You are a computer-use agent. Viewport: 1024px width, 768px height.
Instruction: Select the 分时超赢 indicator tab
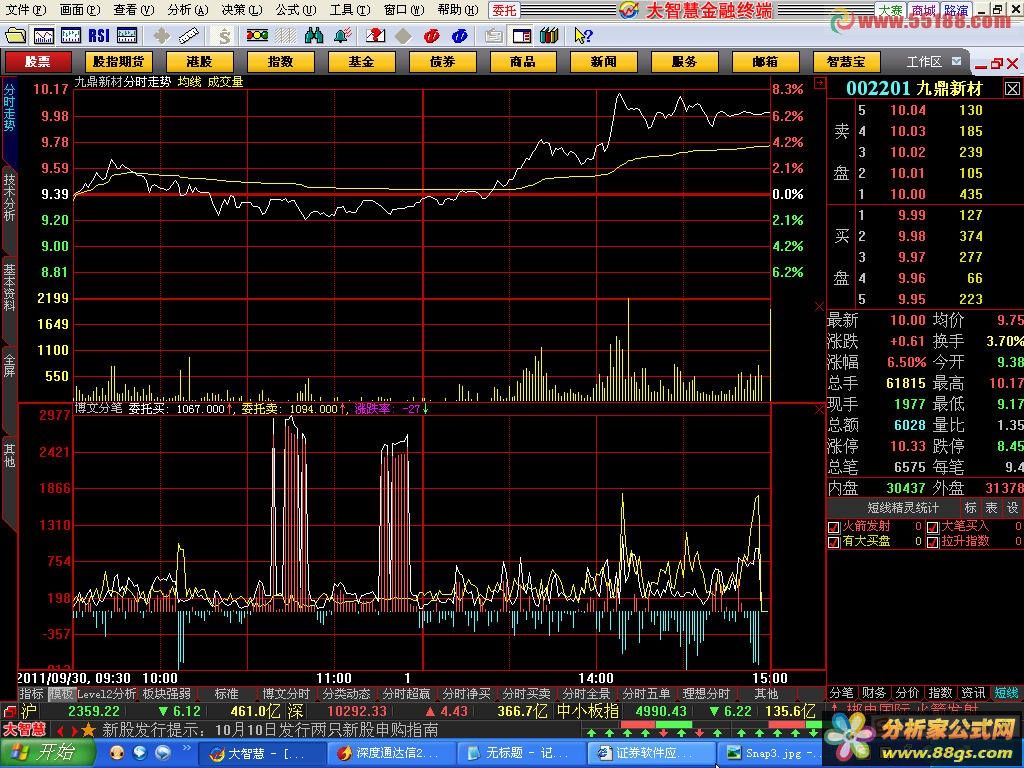(406, 693)
